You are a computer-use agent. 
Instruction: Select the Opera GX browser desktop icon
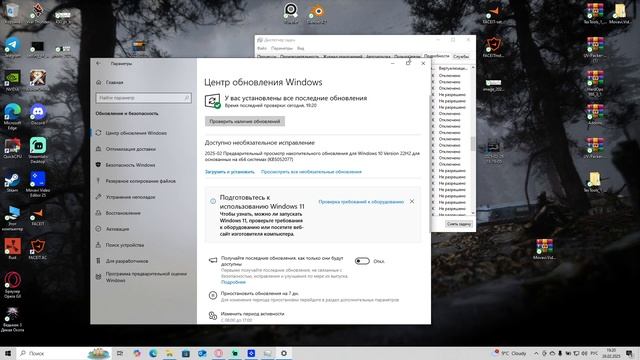[x=12, y=285]
